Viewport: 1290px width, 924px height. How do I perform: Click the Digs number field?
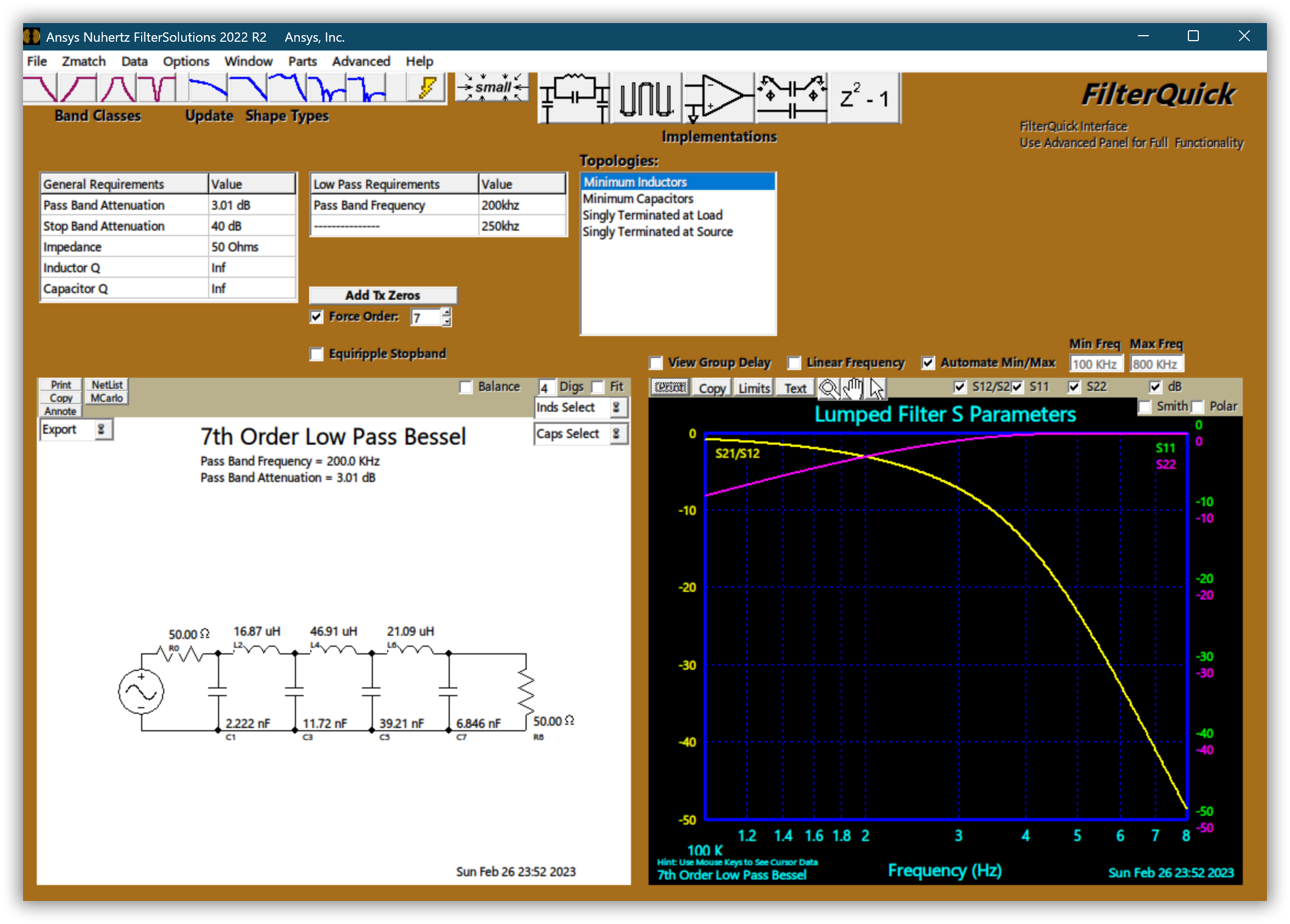click(x=547, y=388)
